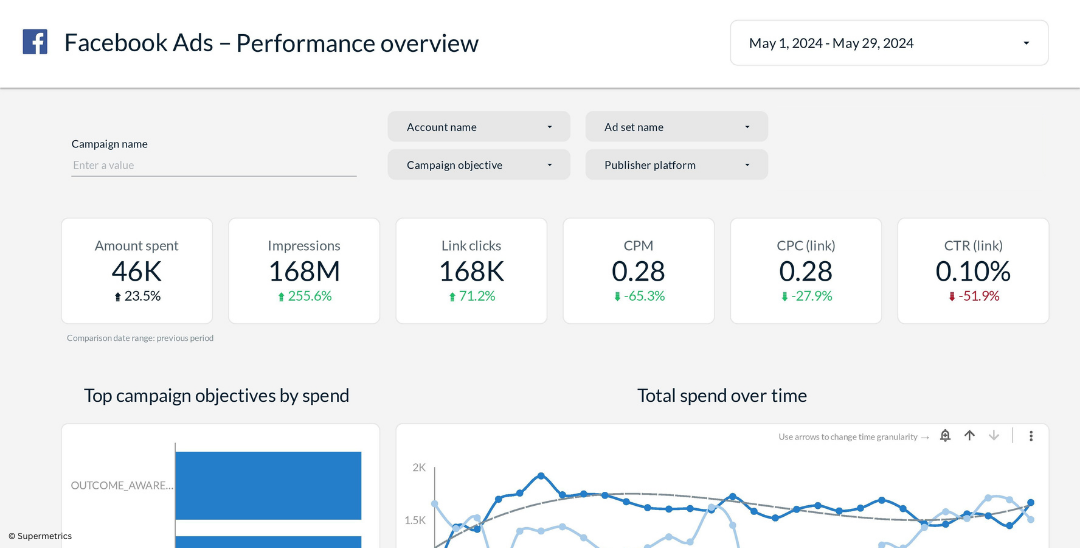Select the Amount spent scorecard
This screenshot has height=548, width=1080.
point(137,271)
